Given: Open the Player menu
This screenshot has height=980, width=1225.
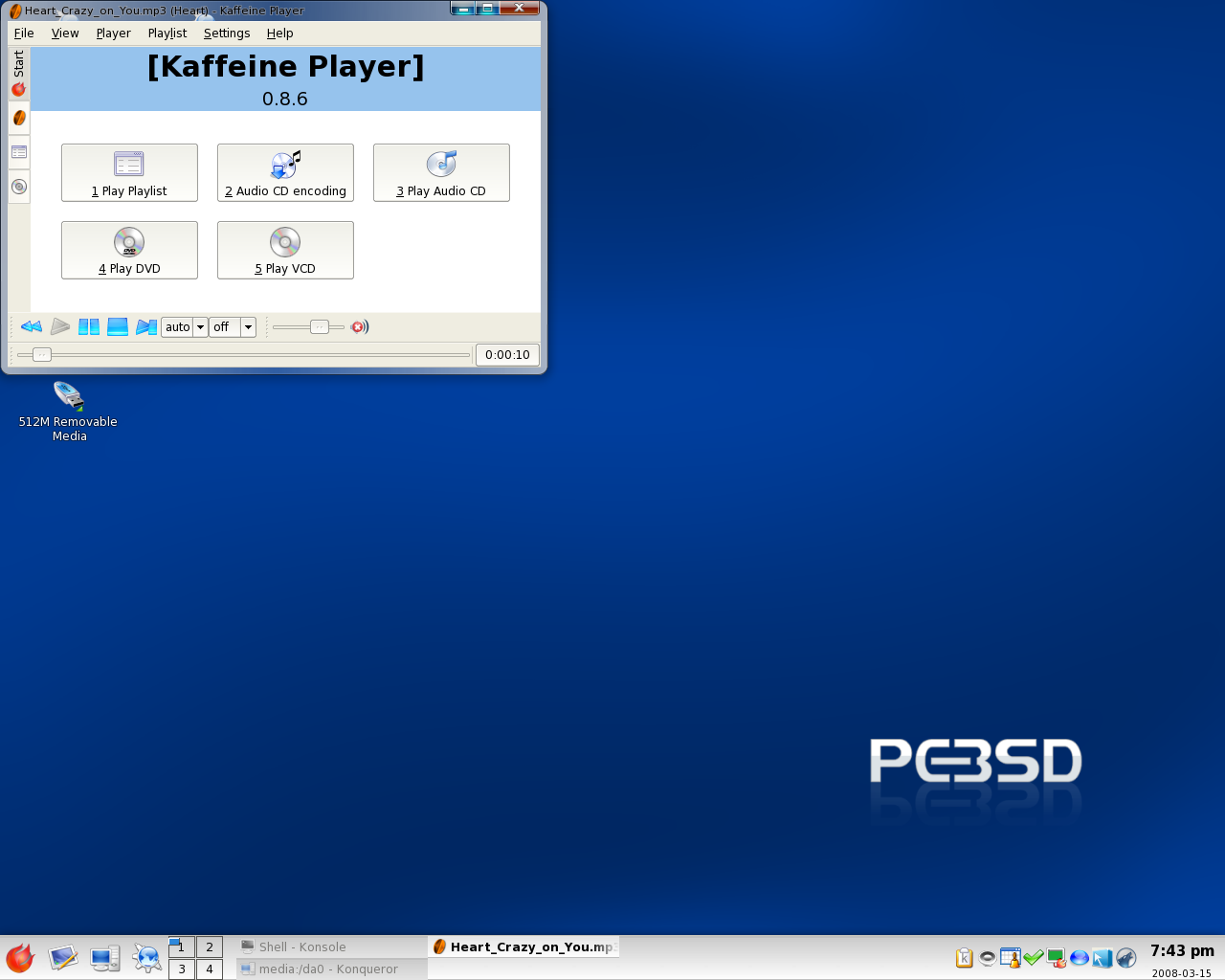Looking at the screenshot, I should pos(113,33).
